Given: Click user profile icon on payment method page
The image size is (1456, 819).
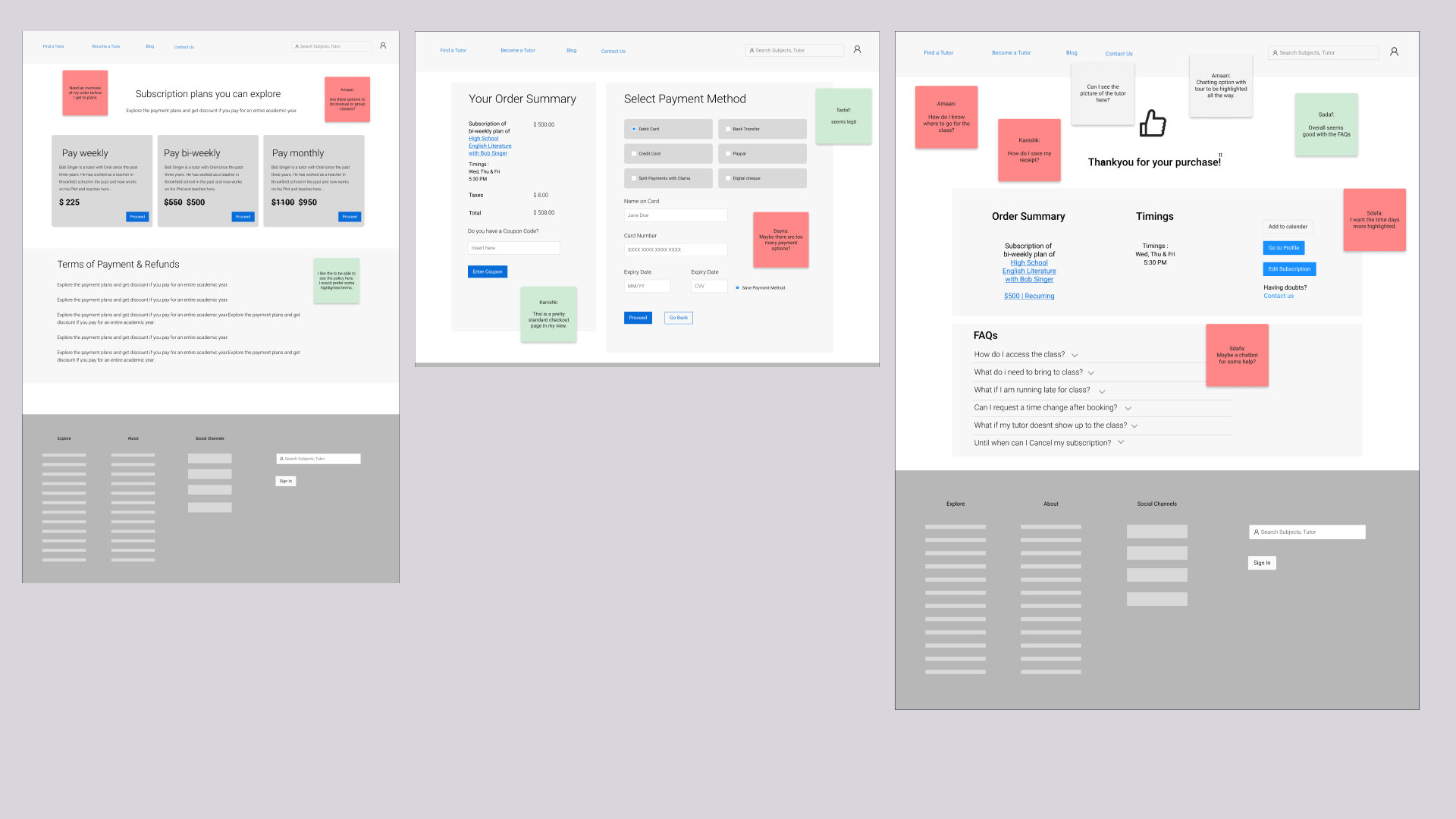Looking at the screenshot, I should click(857, 49).
